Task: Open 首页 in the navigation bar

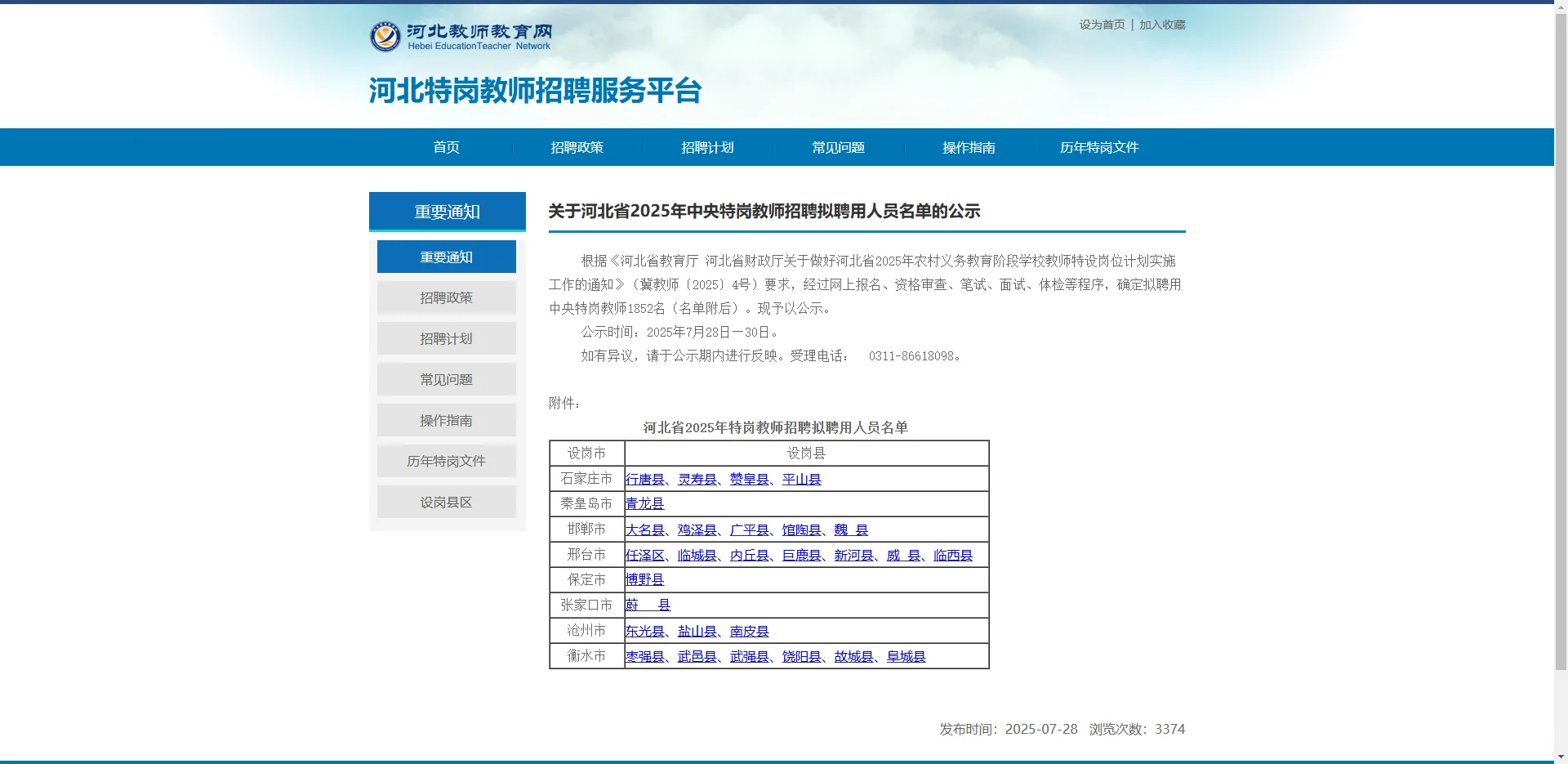Action: click(447, 147)
